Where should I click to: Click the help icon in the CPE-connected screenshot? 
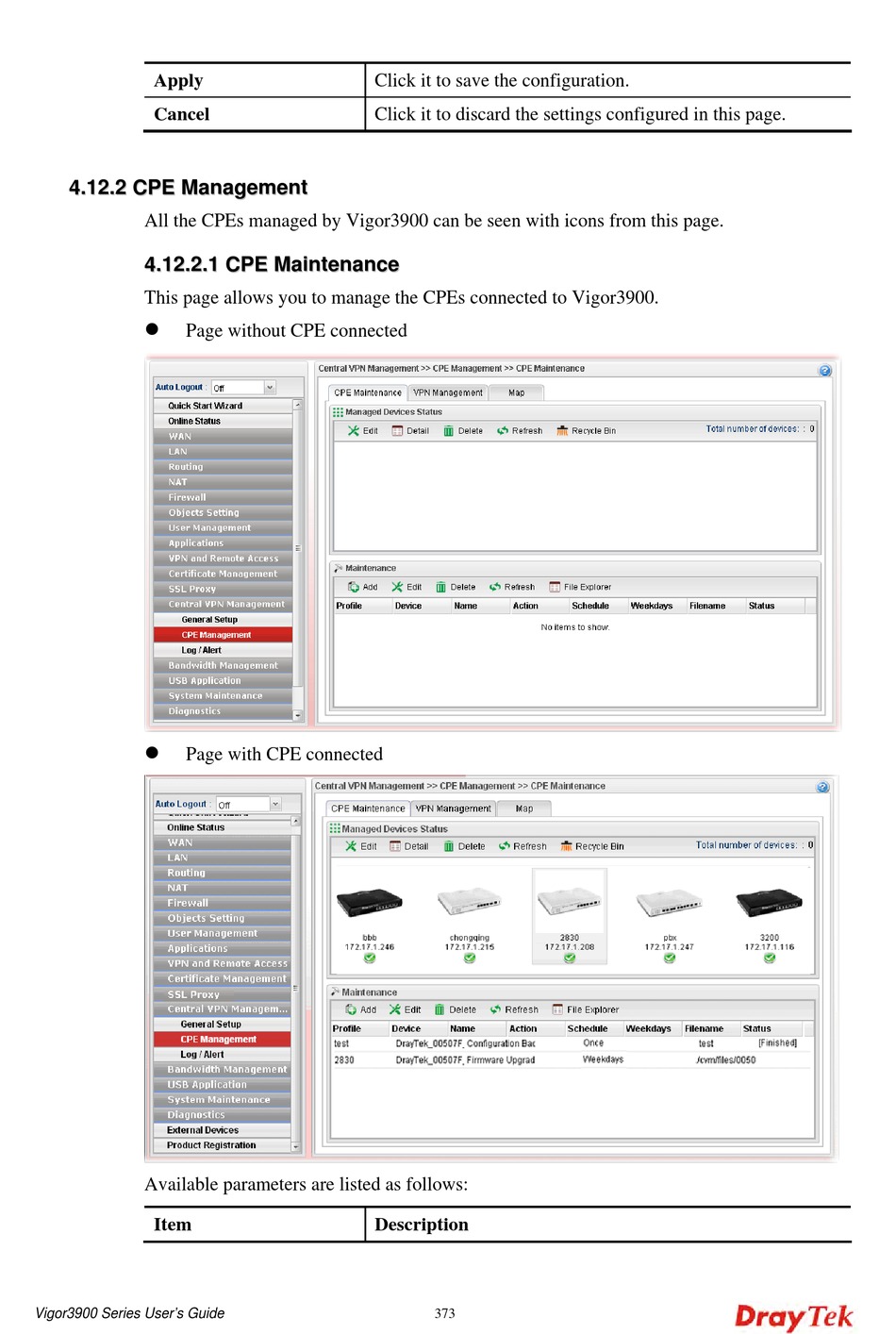click(822, 787)
